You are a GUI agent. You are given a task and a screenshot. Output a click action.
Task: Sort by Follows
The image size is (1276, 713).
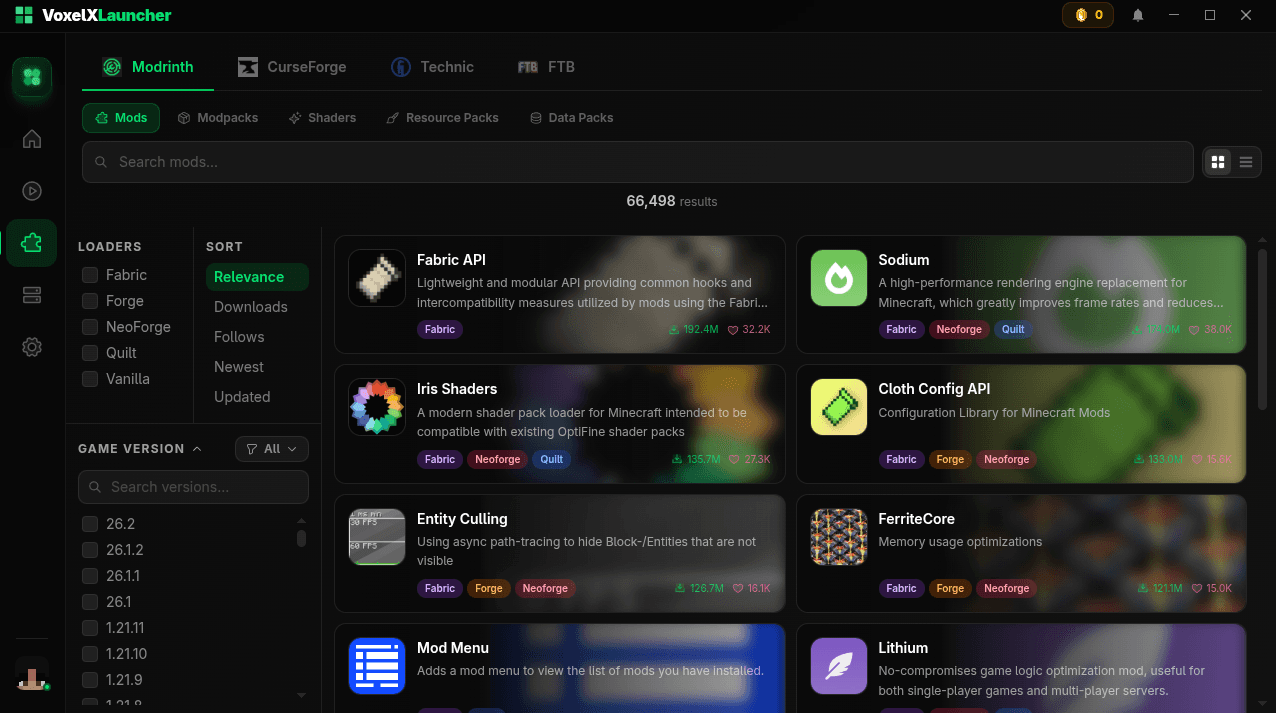pos(257,337)
